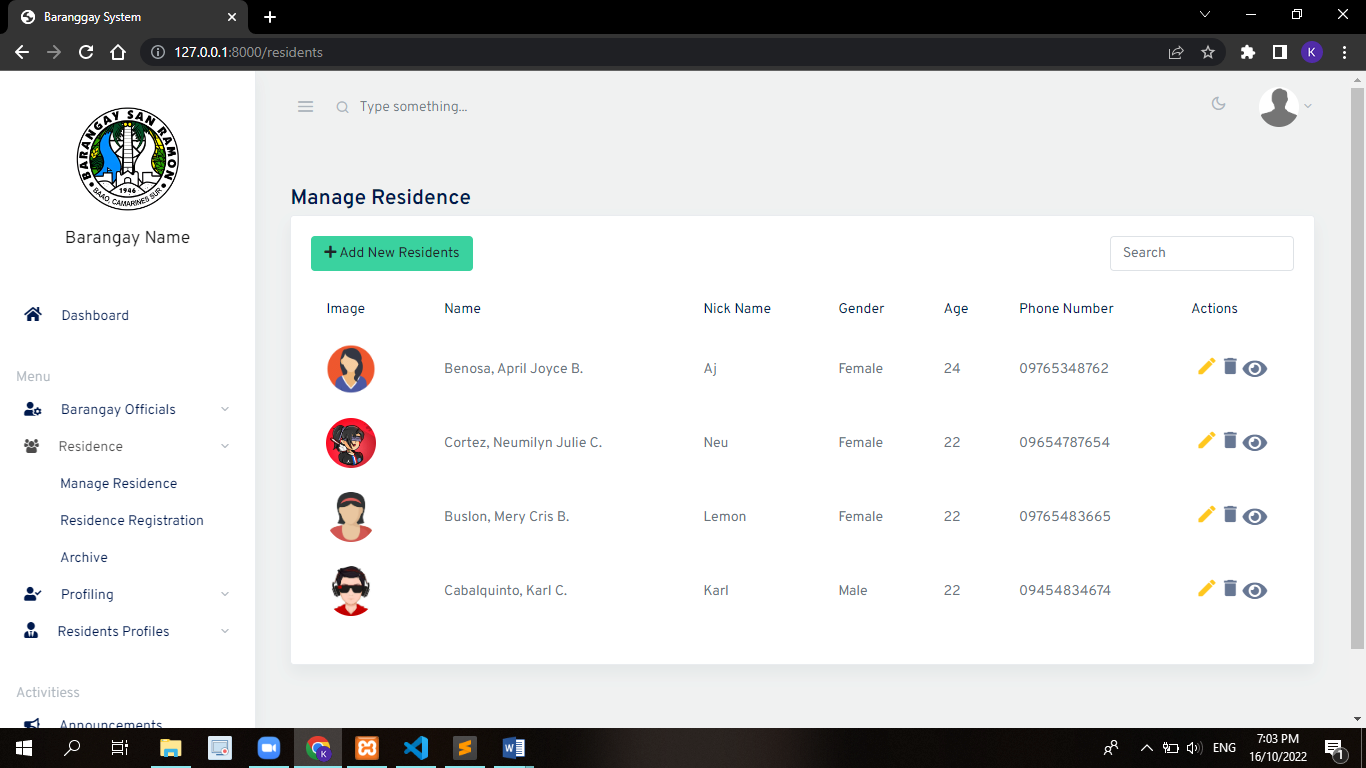Screen dimensions: 1366x768
Task: Click the search magnifier icon
Action: coord(342,106)
